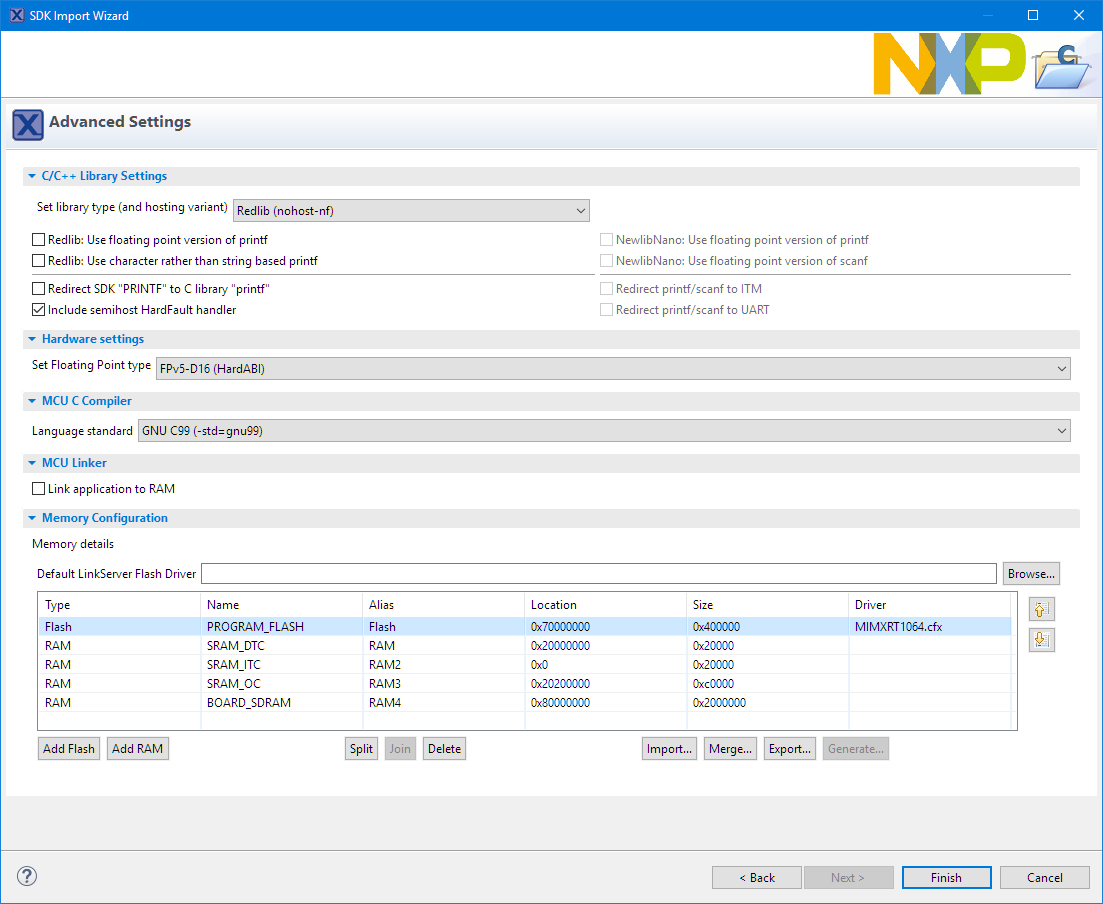This screenshot has height=904, width=1103.
Task: Click the C project folder icon
Action: click(x=1061, y=66)
